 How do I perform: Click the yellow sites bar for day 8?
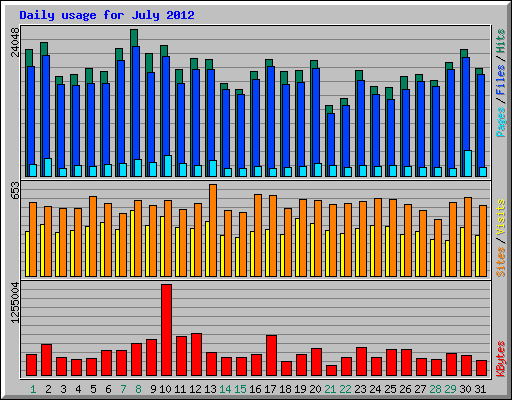[132, 243]
